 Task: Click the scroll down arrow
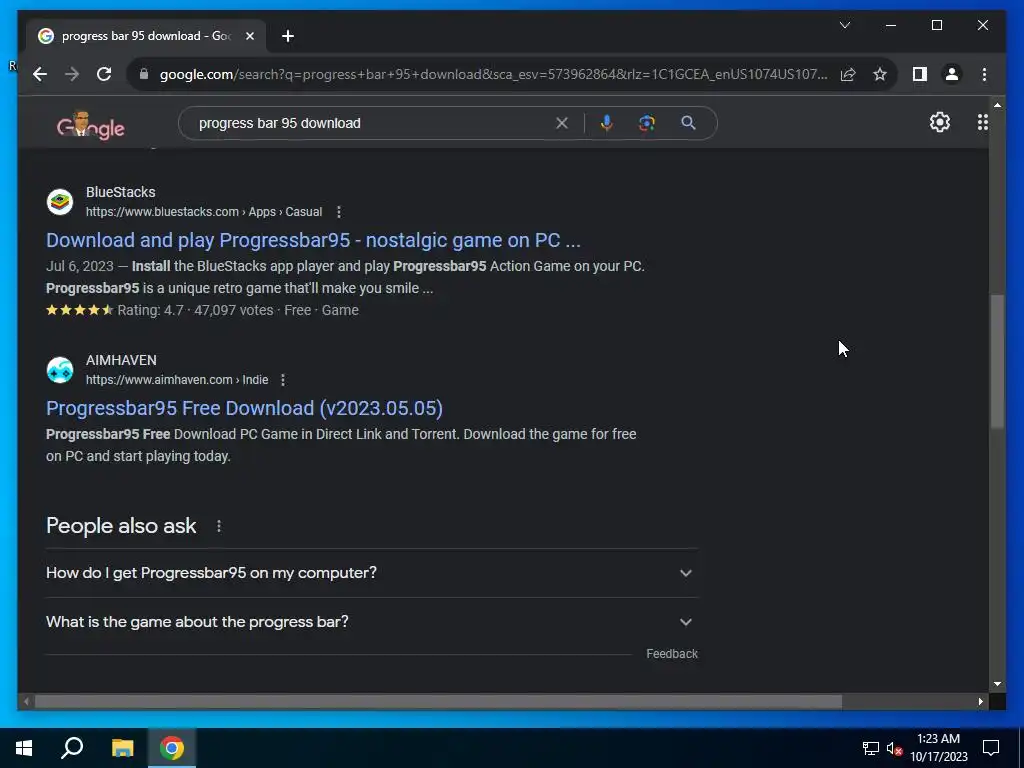(x=997, y=684)
